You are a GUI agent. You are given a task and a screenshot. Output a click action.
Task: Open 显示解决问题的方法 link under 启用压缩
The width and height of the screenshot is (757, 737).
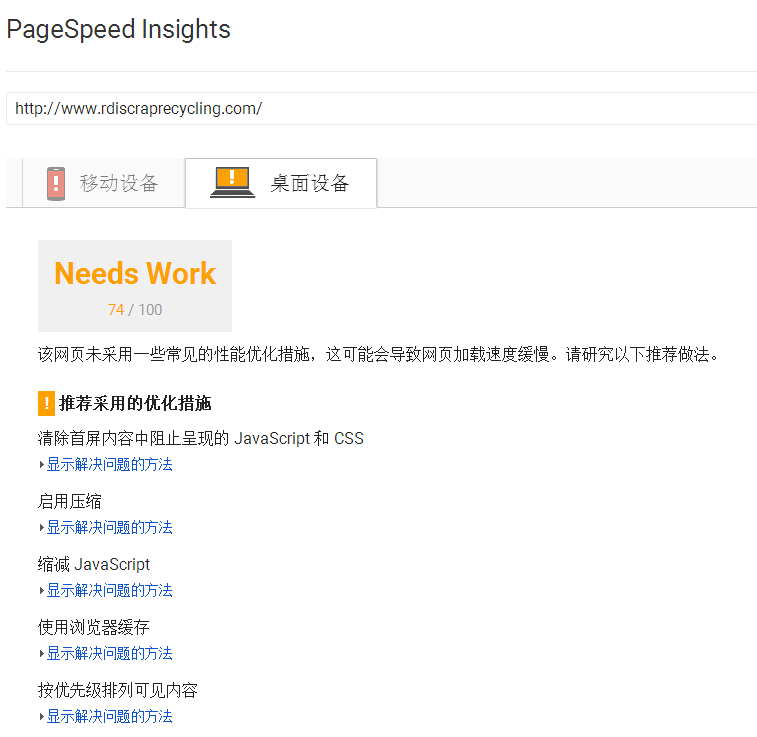click(110, 527)
